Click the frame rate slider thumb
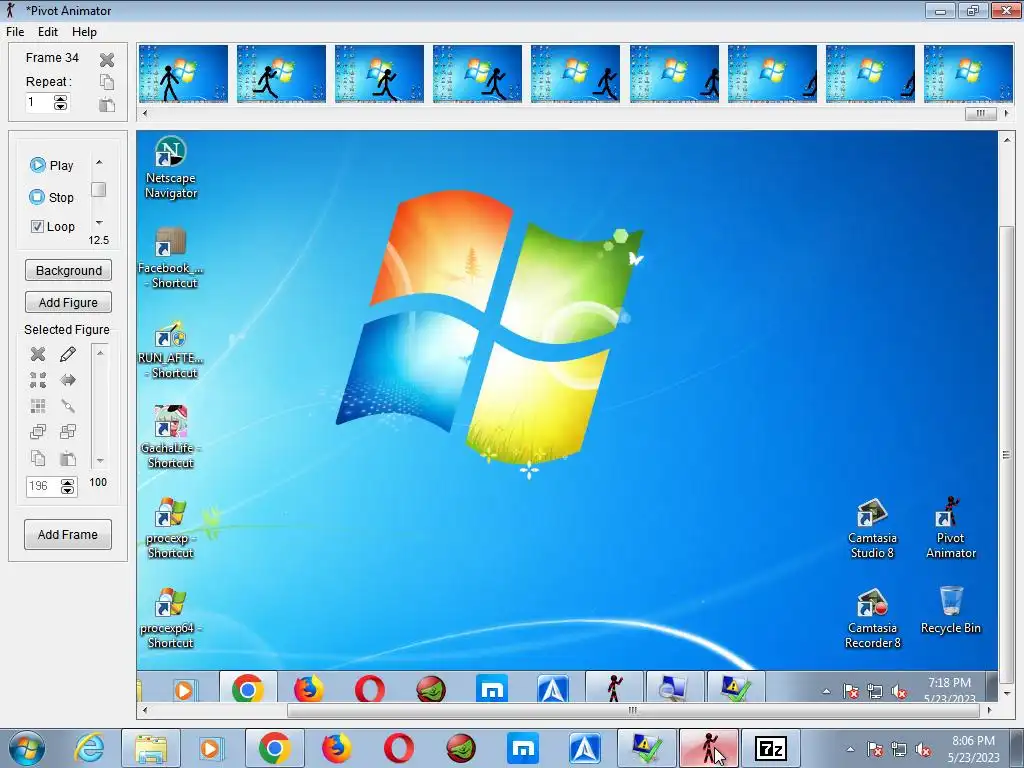Screen dimensions: 1024x768 pyautogui.click(x=99, y=189)
